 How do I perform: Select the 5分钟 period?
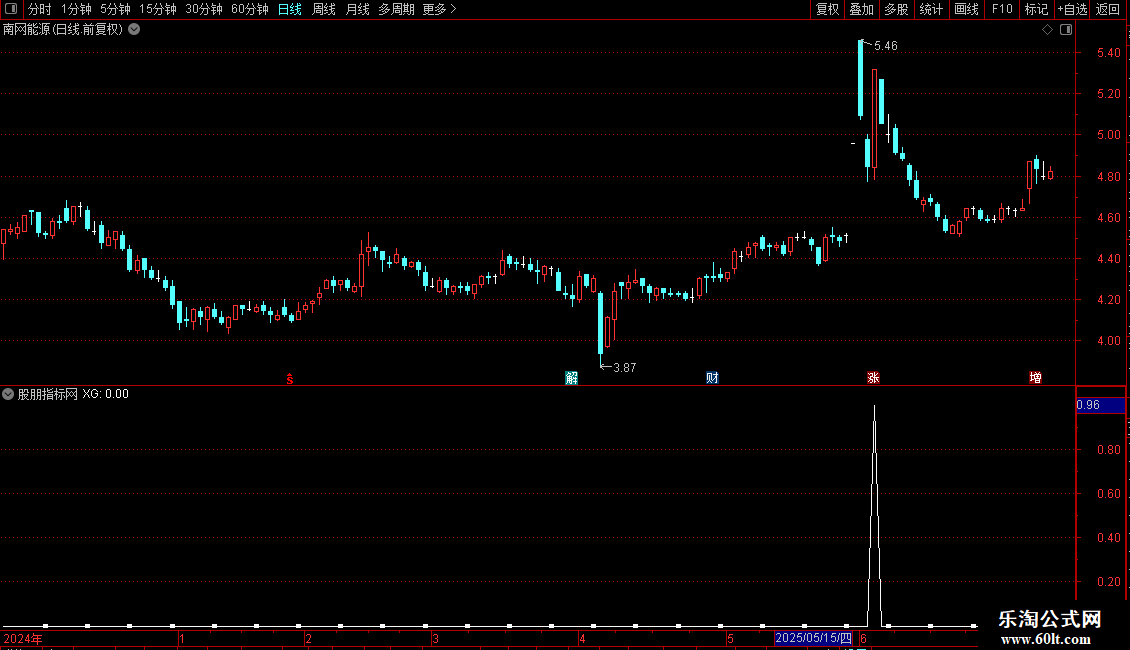pos(115,9)
